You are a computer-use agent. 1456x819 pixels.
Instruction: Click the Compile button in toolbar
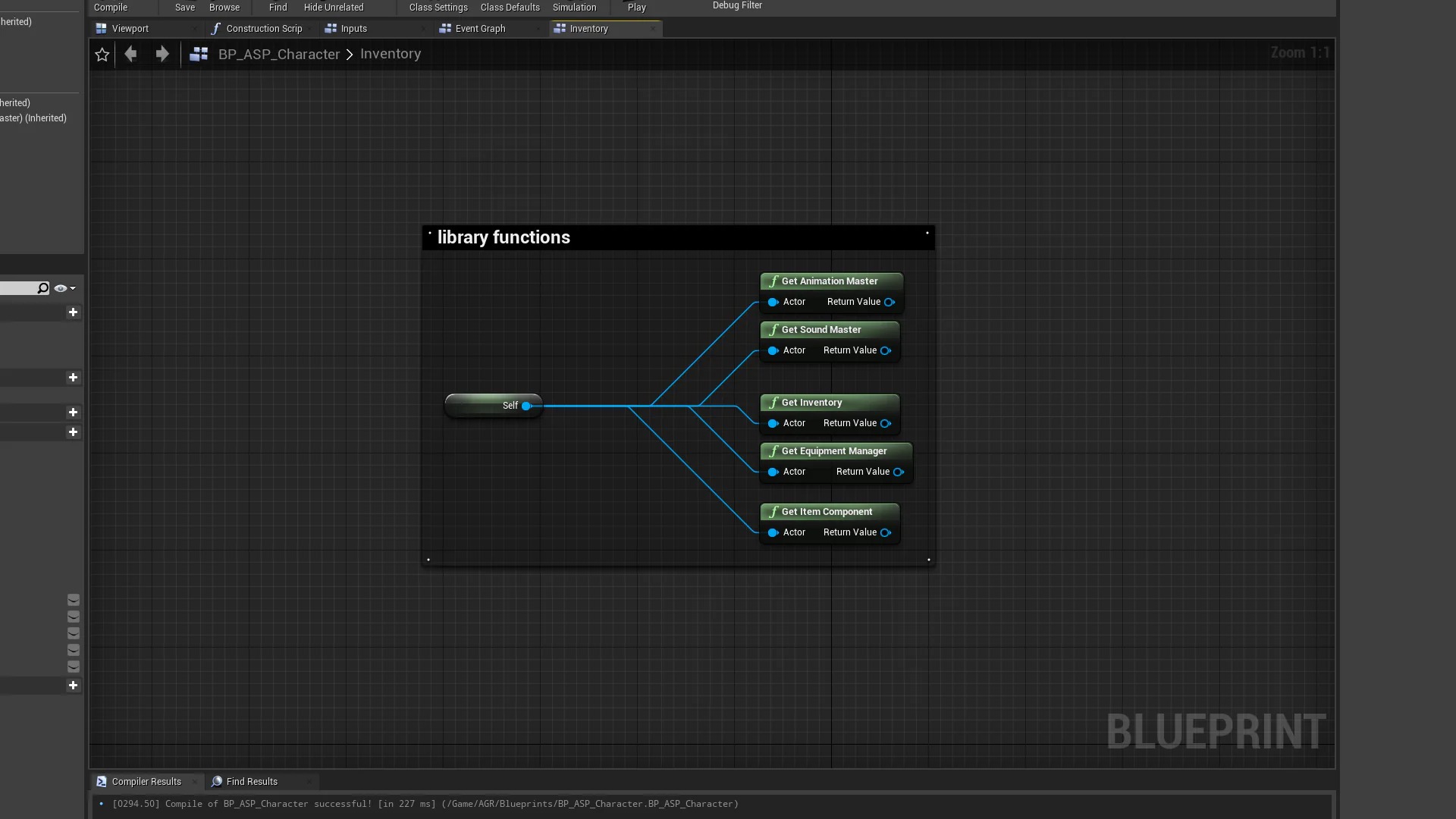[x=110, y=7]
